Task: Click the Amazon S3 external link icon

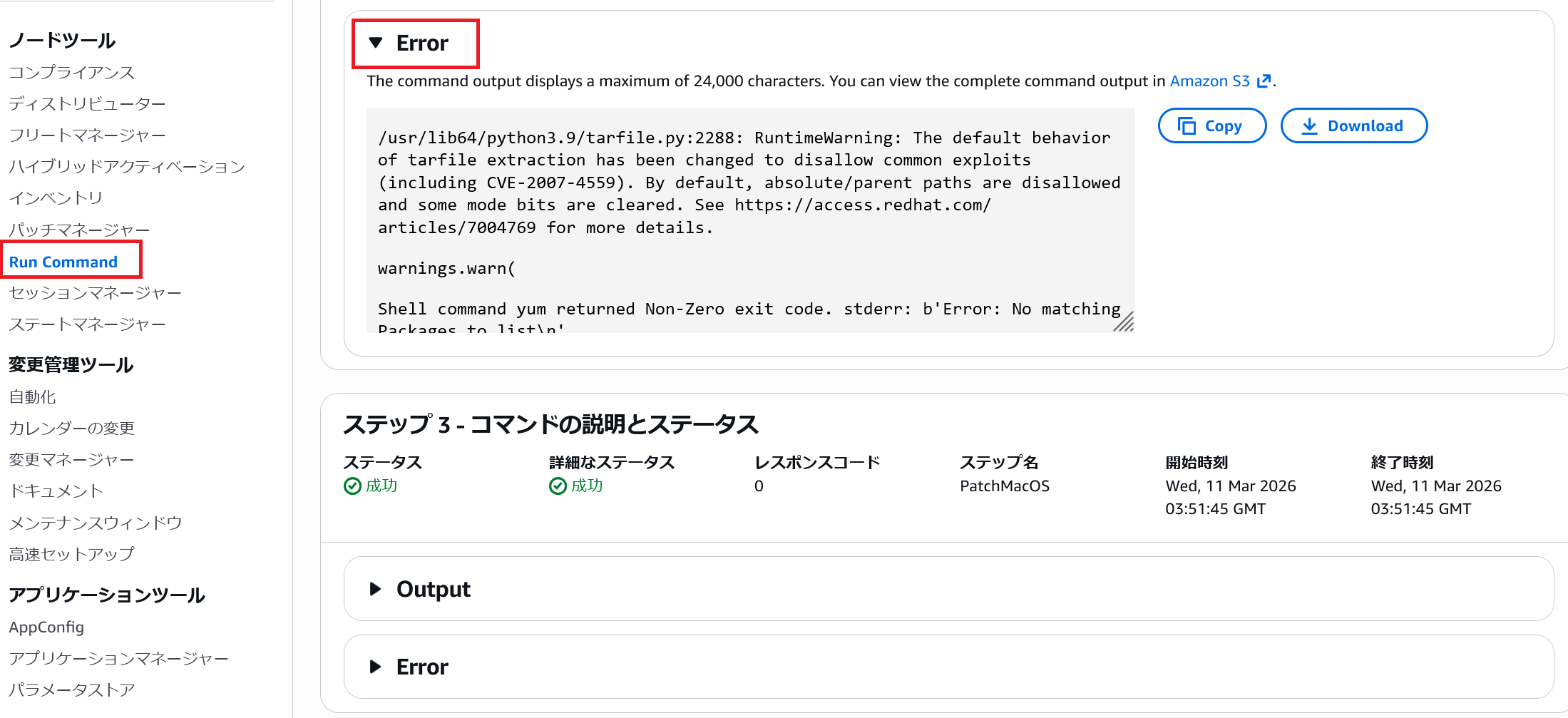Action: pos(1264,81)
